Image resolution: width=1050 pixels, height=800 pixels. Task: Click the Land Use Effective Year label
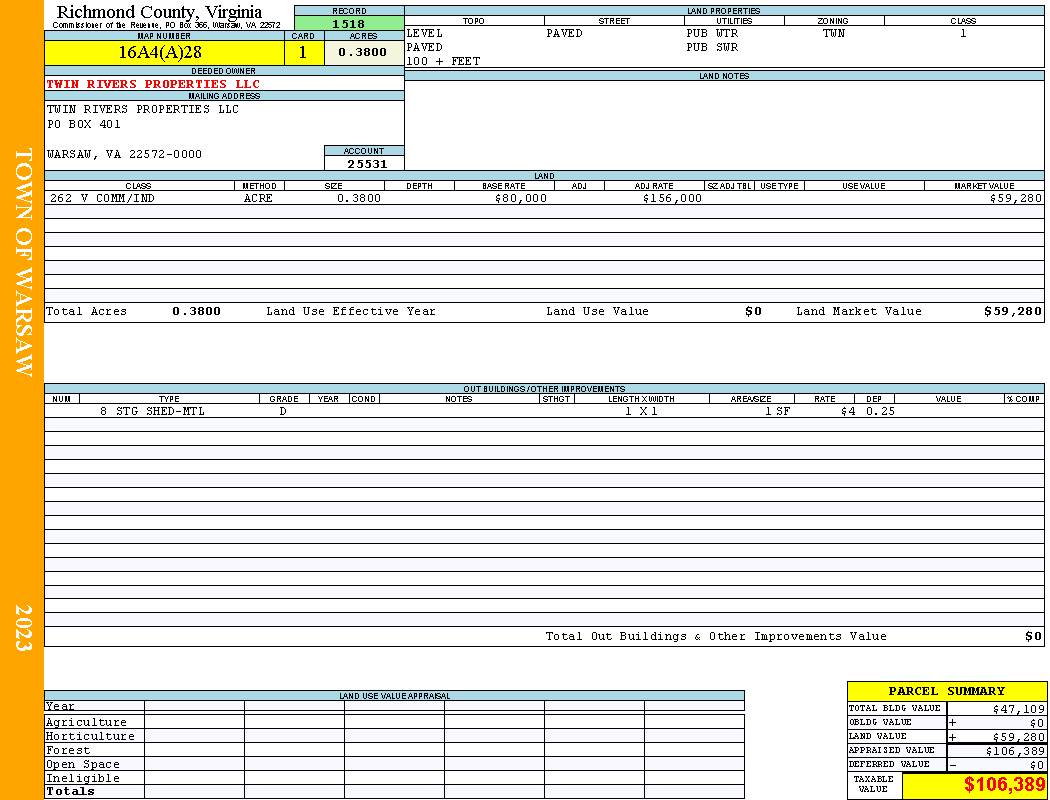point(351,311)
